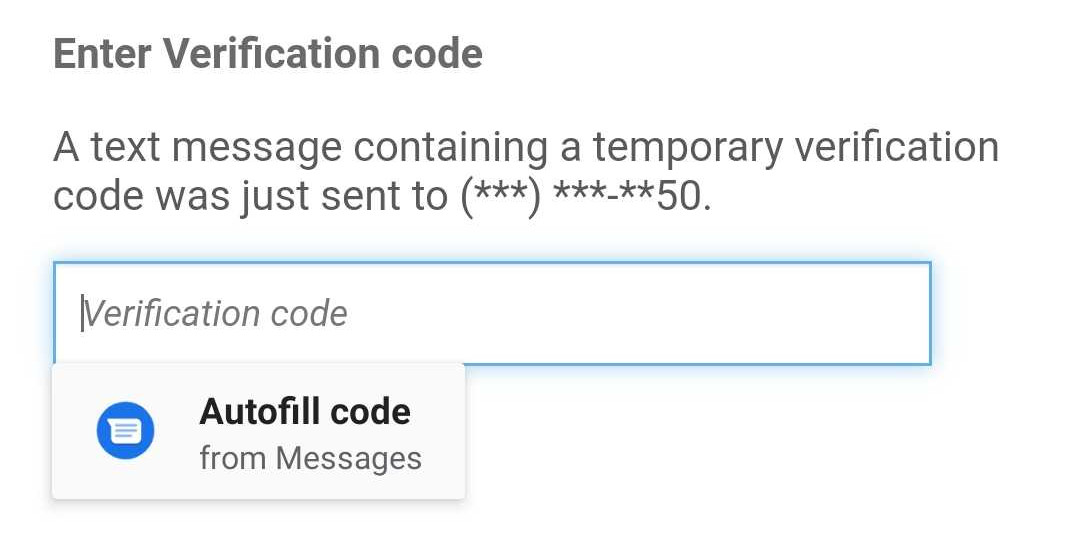Image resolution: width=1076 pixels, height=539 pixels.
Task: Click the word "Enter" in the heading
Action: [x=101, y=54]
